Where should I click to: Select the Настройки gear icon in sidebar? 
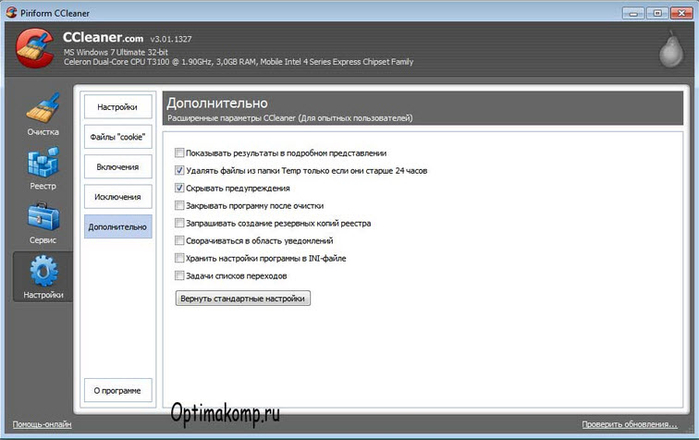click(43, 276)
